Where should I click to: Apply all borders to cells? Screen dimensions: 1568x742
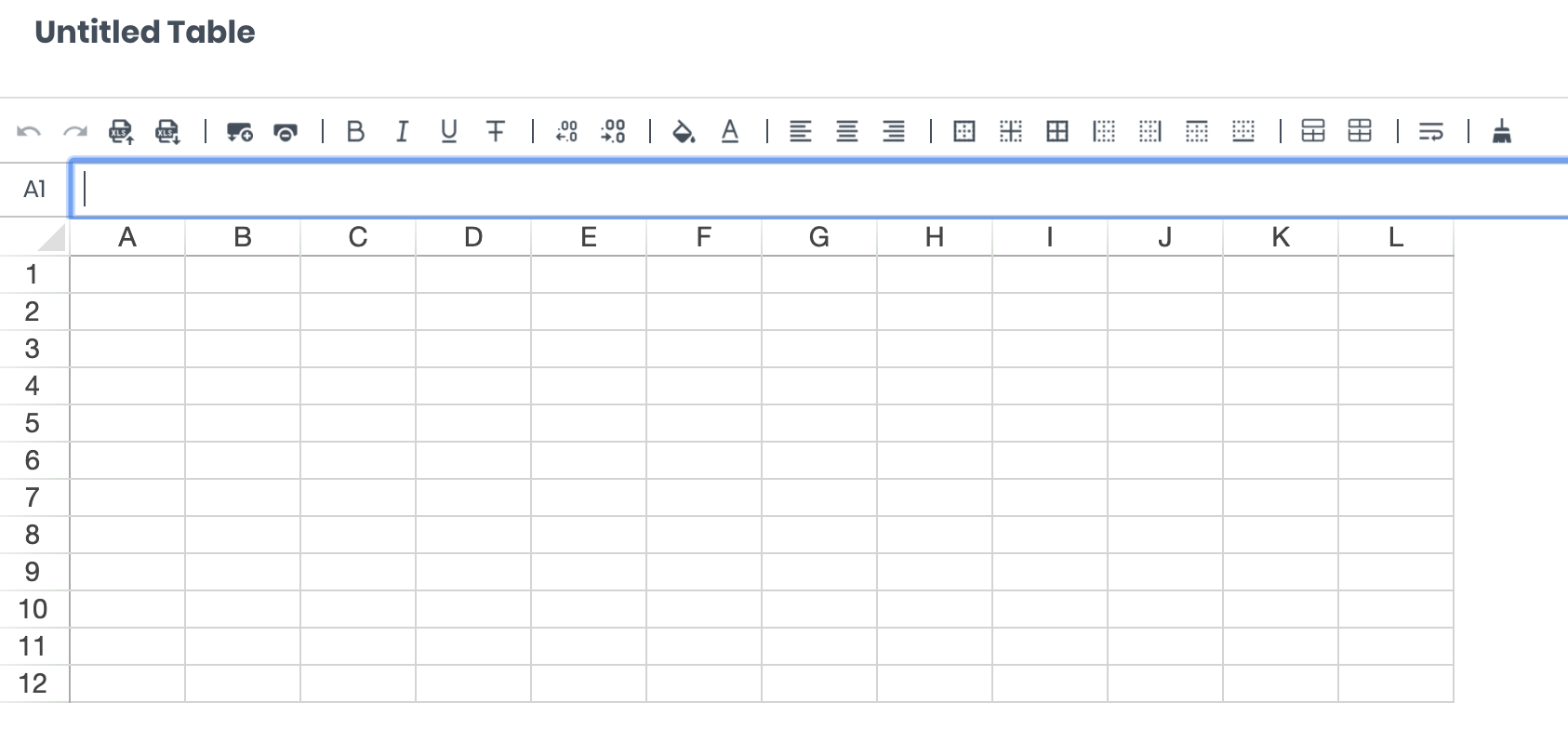click(x=1057, y=131)
